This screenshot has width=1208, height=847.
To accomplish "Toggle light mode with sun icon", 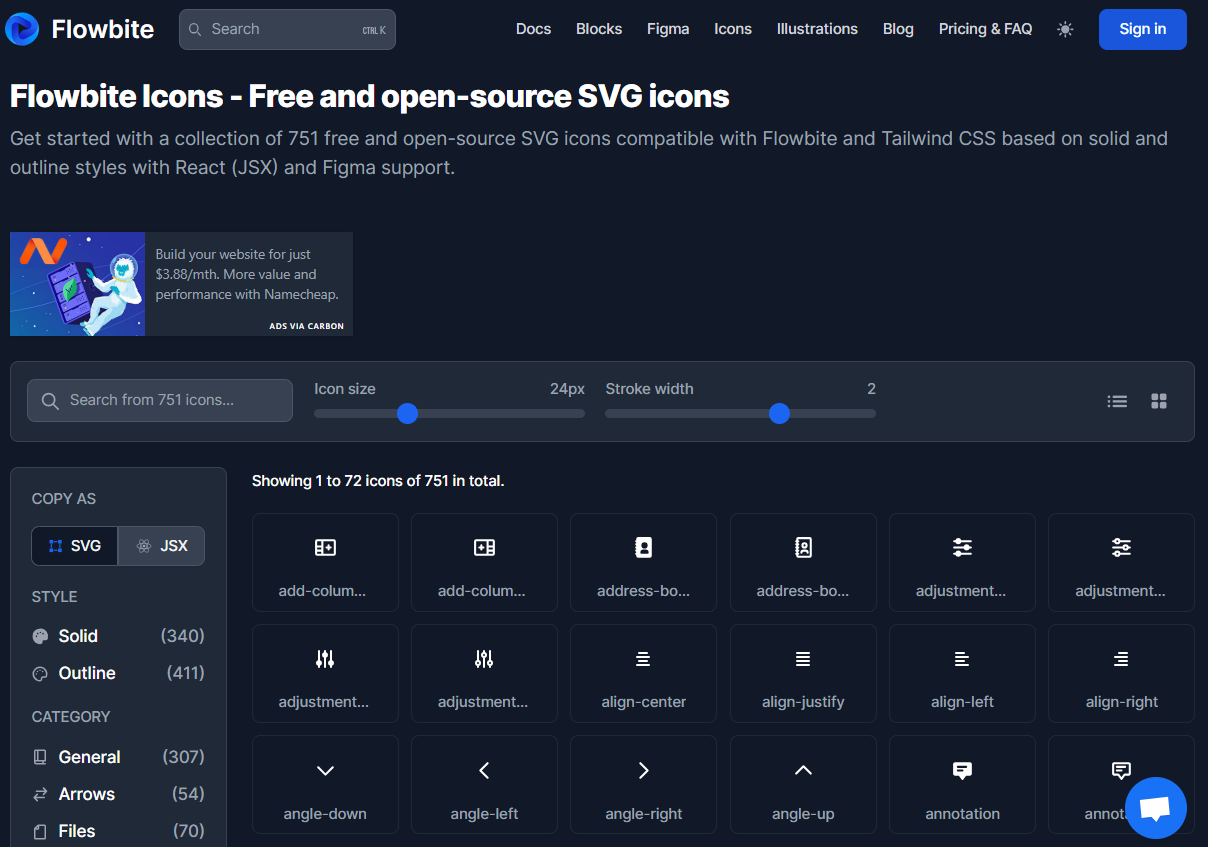I will pyautogui.click(x=1065, y=29).
